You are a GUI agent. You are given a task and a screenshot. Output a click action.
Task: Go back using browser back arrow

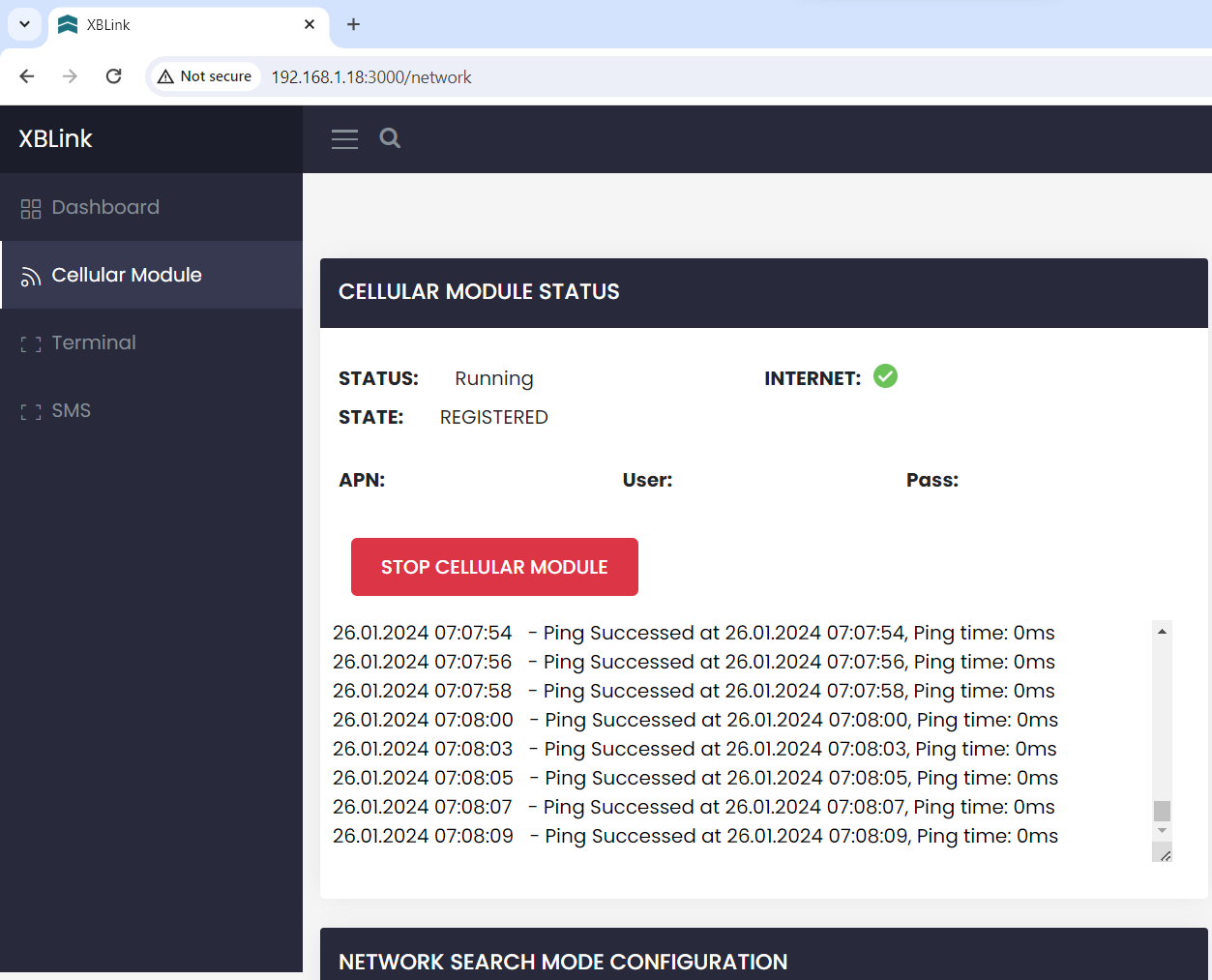point(27,76)
